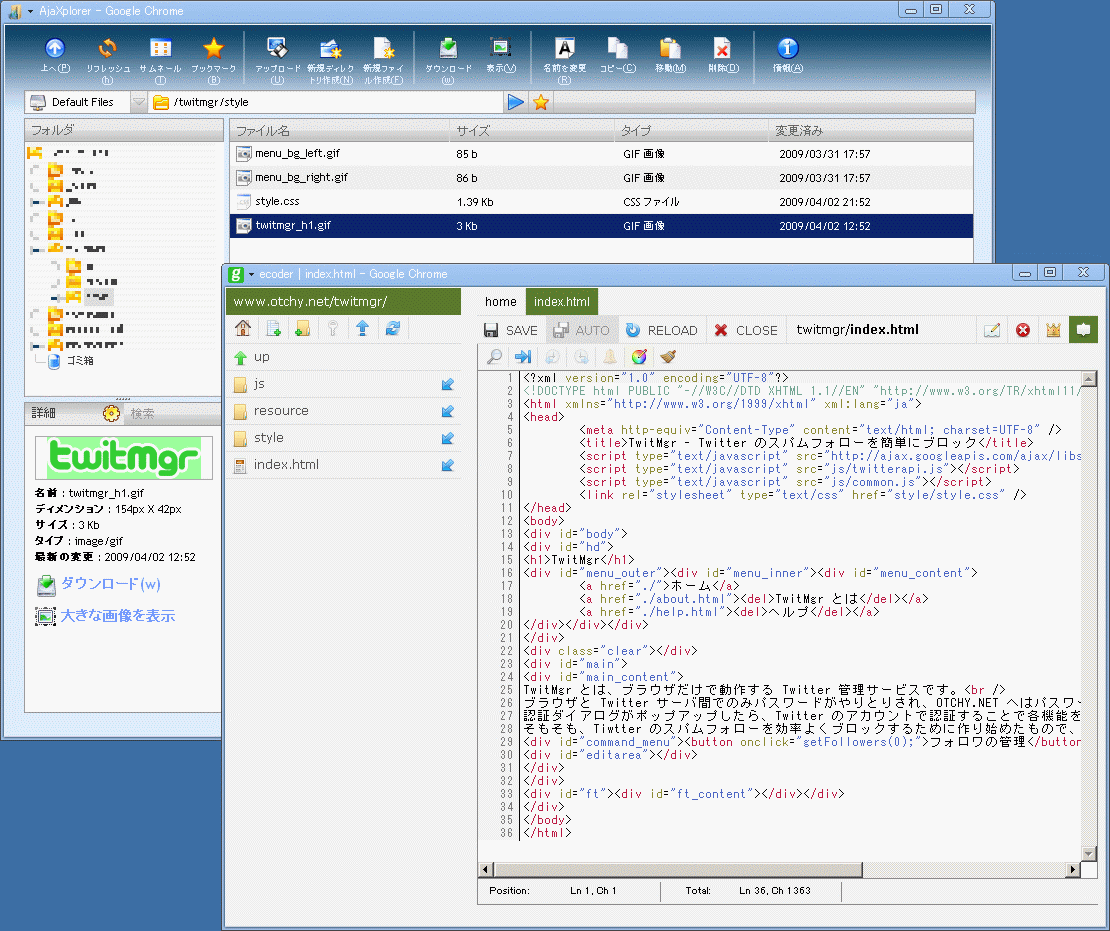Click the go-to-line arrow icon in editor toolbar
The height and width of the screenshot is (931, 1110).
point(523,357)
